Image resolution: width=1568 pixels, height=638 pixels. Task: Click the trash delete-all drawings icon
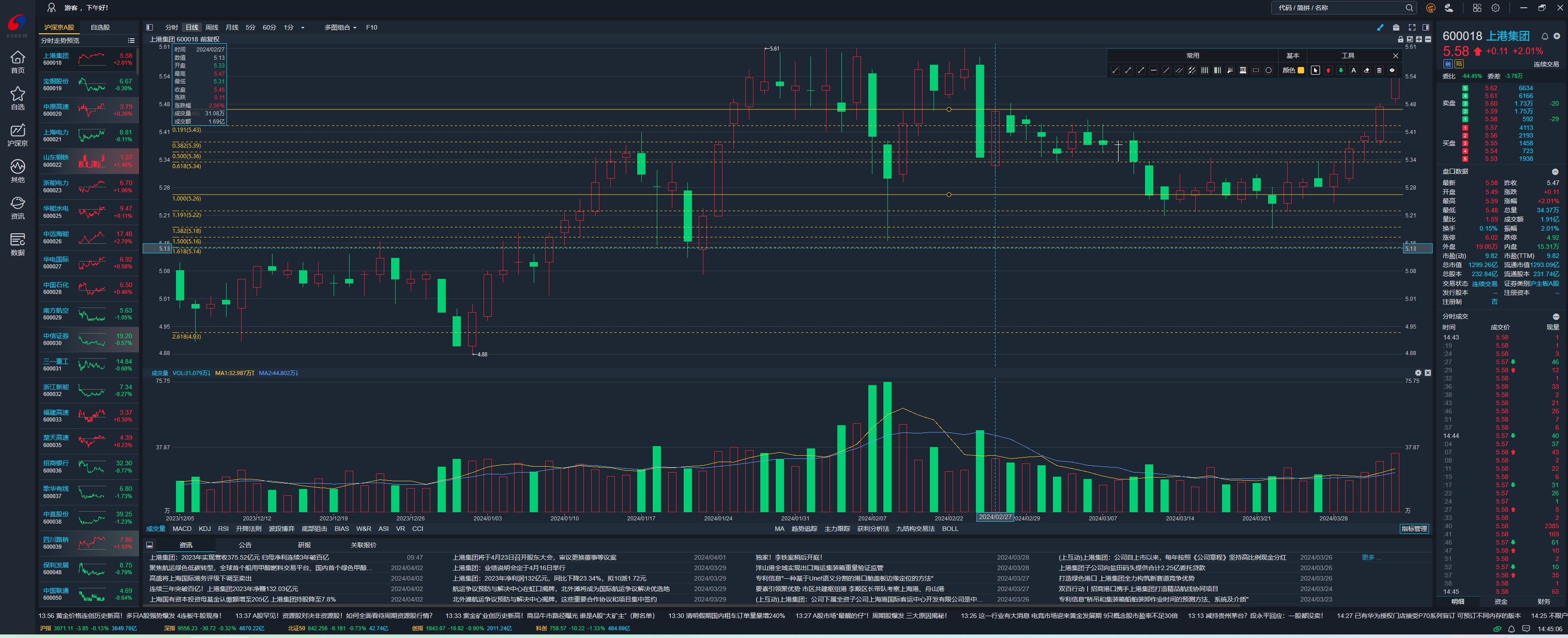[x=1379, y=70]
